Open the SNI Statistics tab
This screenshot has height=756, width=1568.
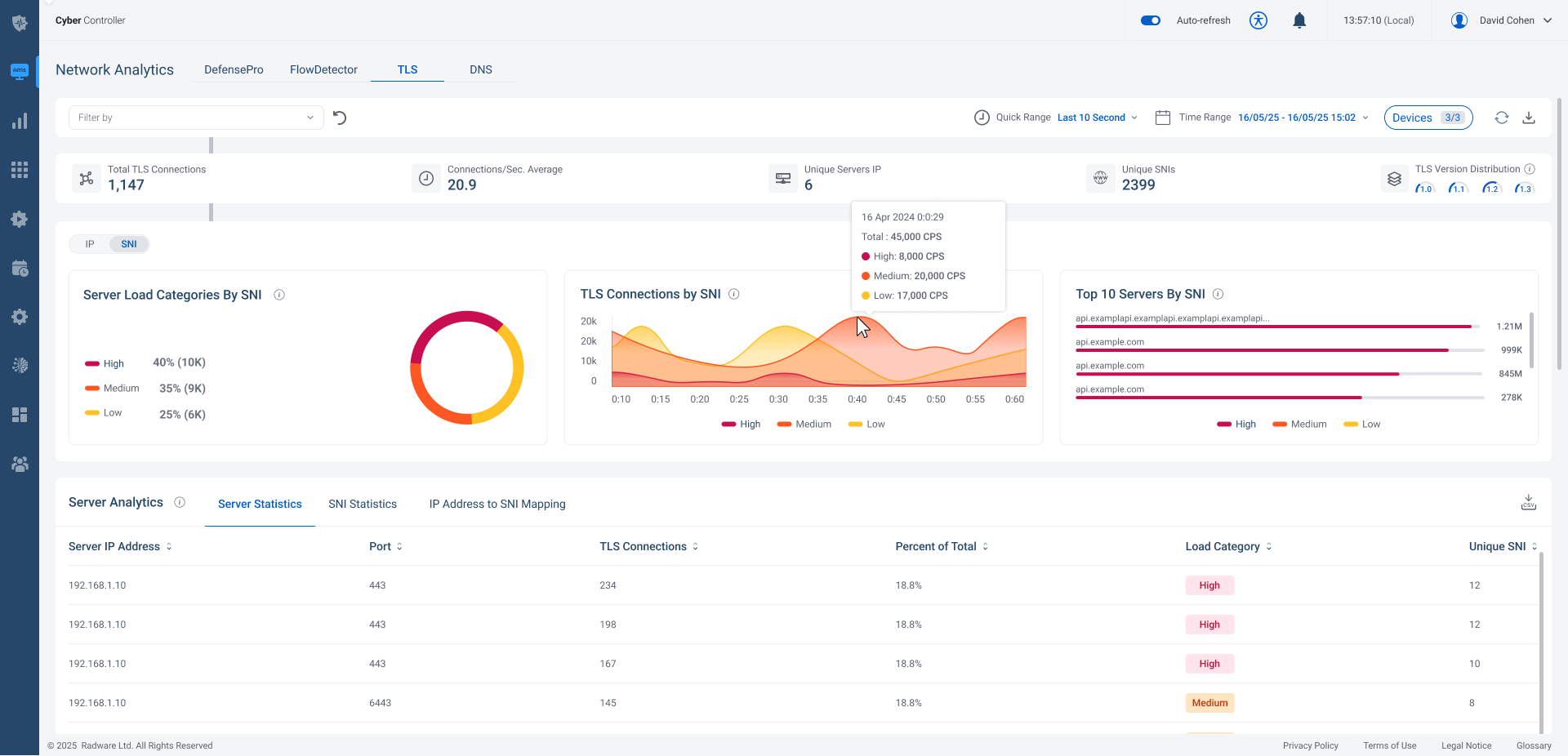[363, 504]
